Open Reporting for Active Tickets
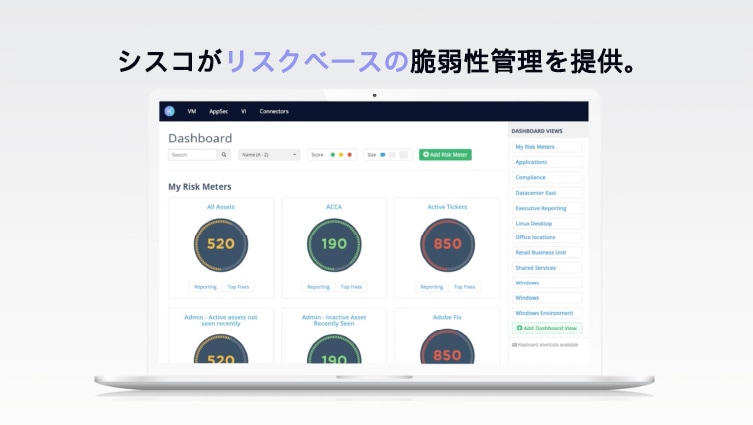The width and height of the screenshot is (753, 425). (x=432, y=287)
